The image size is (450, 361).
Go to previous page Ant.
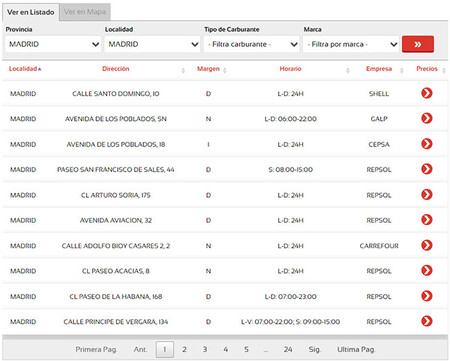point(140,349)
